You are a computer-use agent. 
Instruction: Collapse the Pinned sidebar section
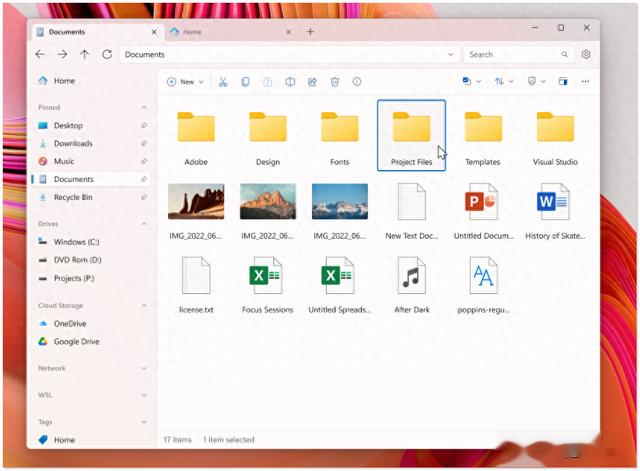tap(144, 107)
